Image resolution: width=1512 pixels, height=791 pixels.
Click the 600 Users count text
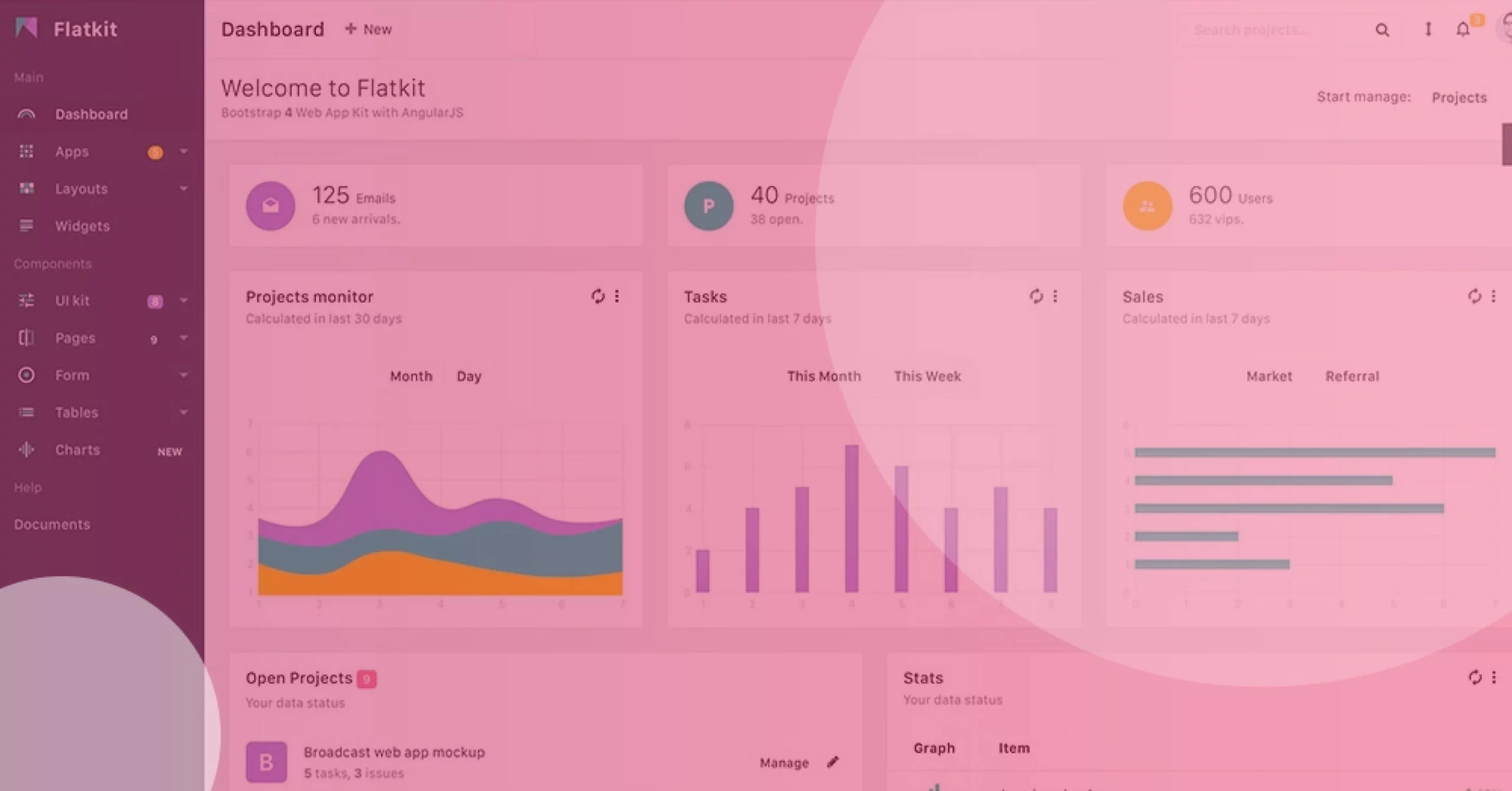click(x=1230, y=196)
